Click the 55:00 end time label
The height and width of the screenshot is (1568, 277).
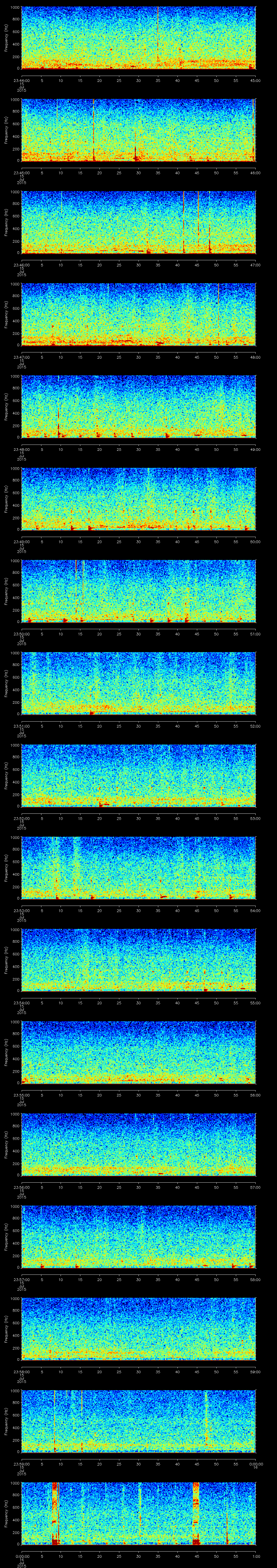[256, 1003]
